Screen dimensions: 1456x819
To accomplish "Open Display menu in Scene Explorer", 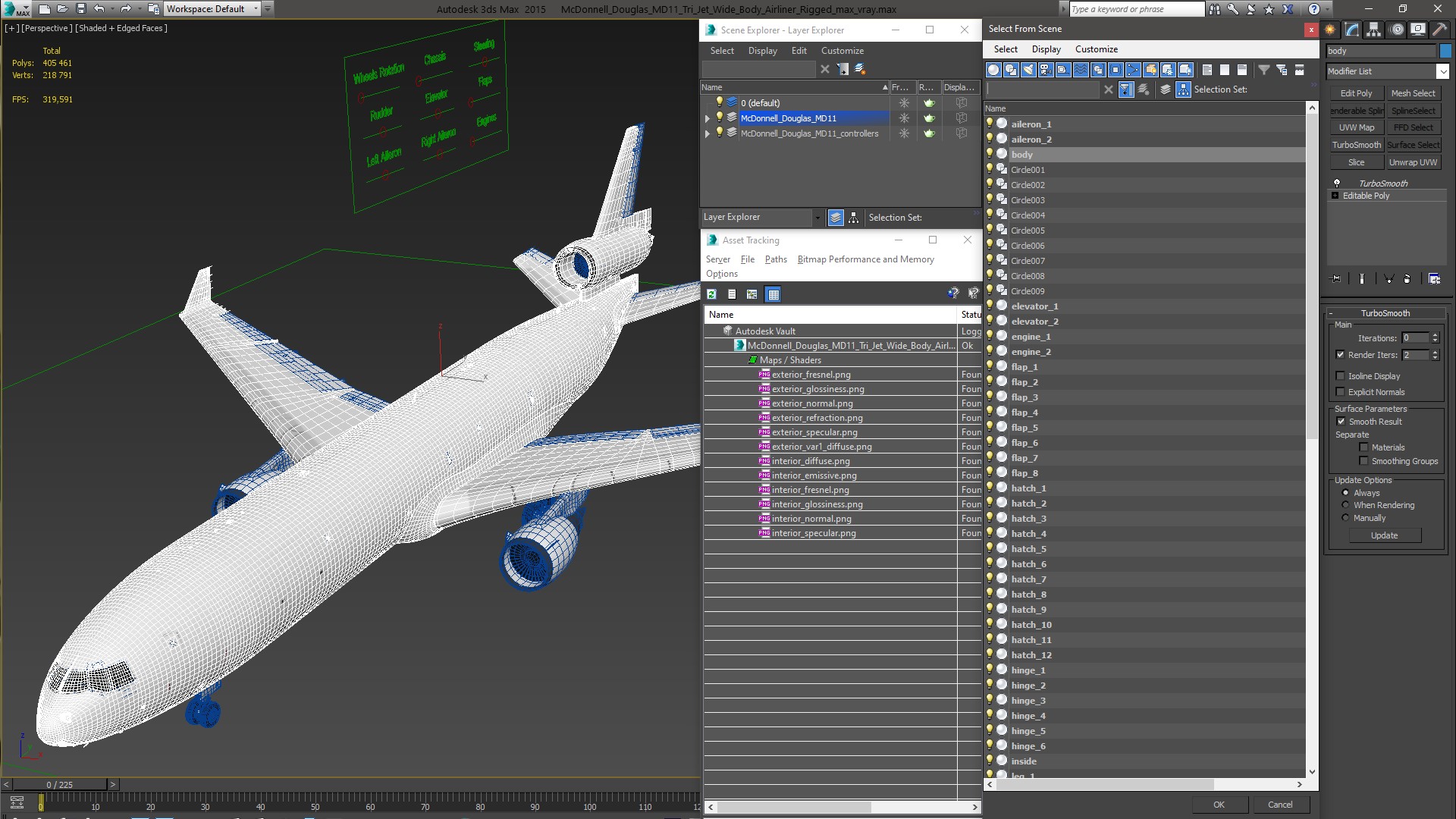I will pyautogui.click(x=762, y=51).
